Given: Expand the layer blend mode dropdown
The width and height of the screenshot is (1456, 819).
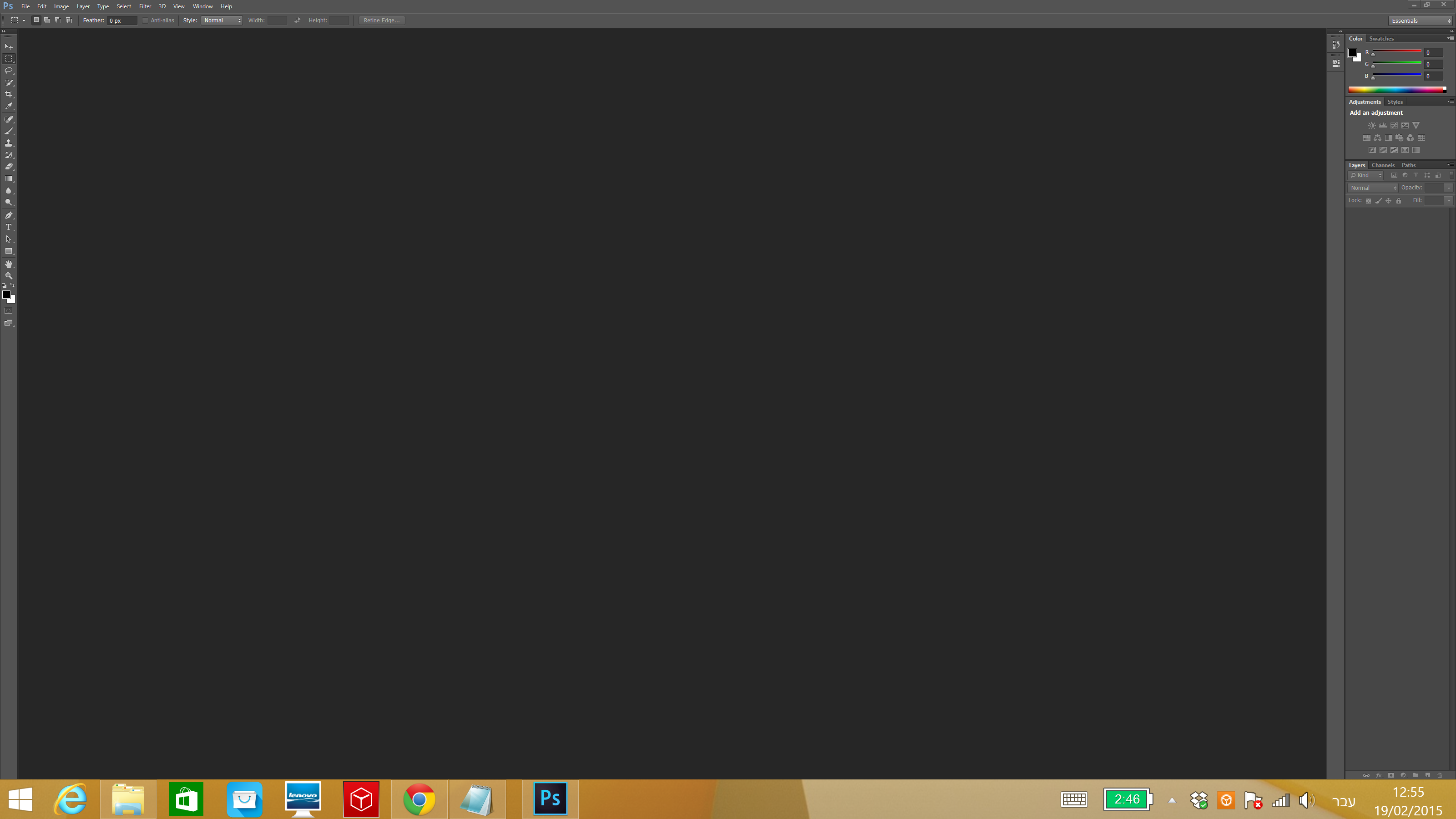Looking at the screenshot, I should [x=1372, y=188].
